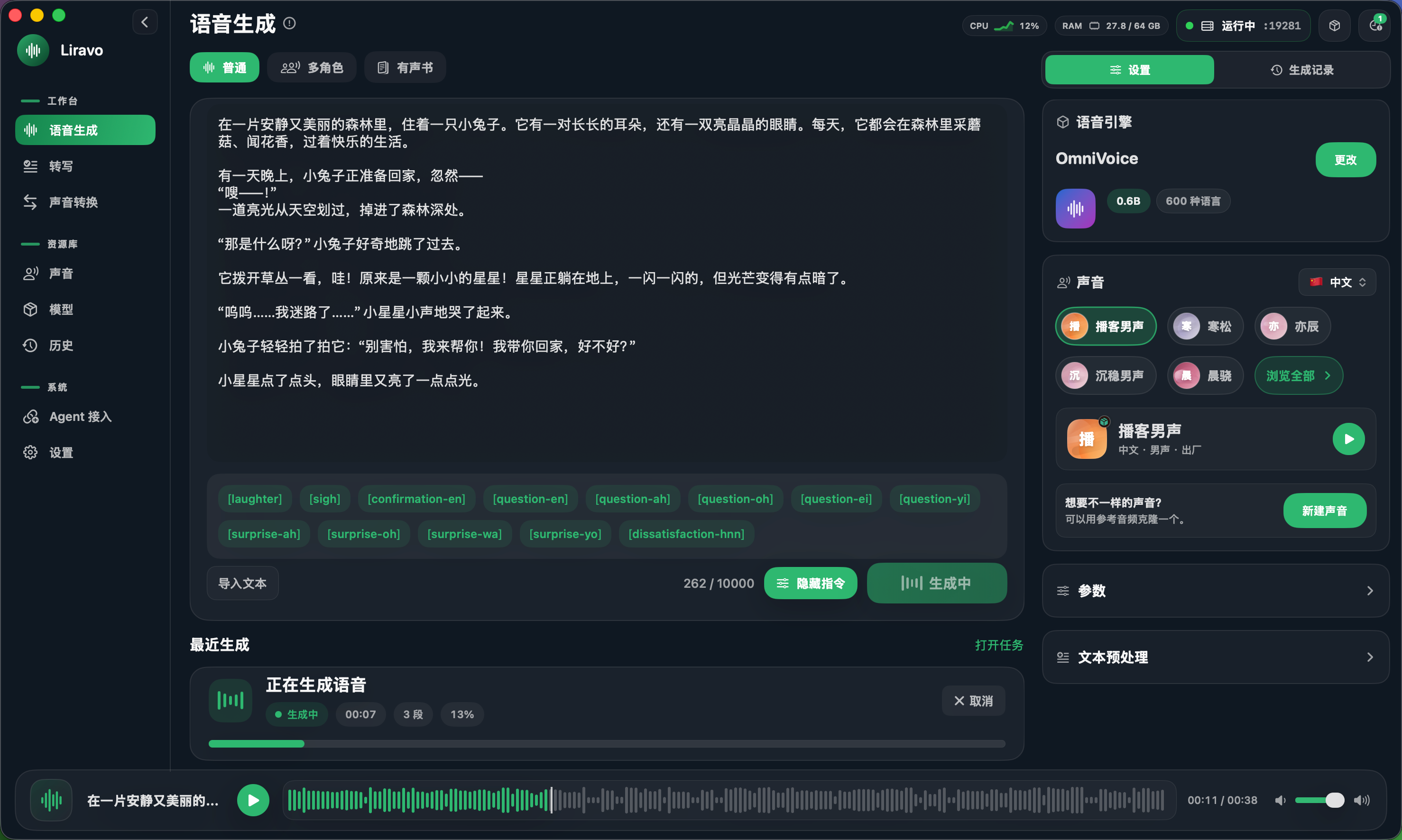Seek within the player waveform
Screen dimensions: 1402x840
pyautogui.click(x=729, y=800)
